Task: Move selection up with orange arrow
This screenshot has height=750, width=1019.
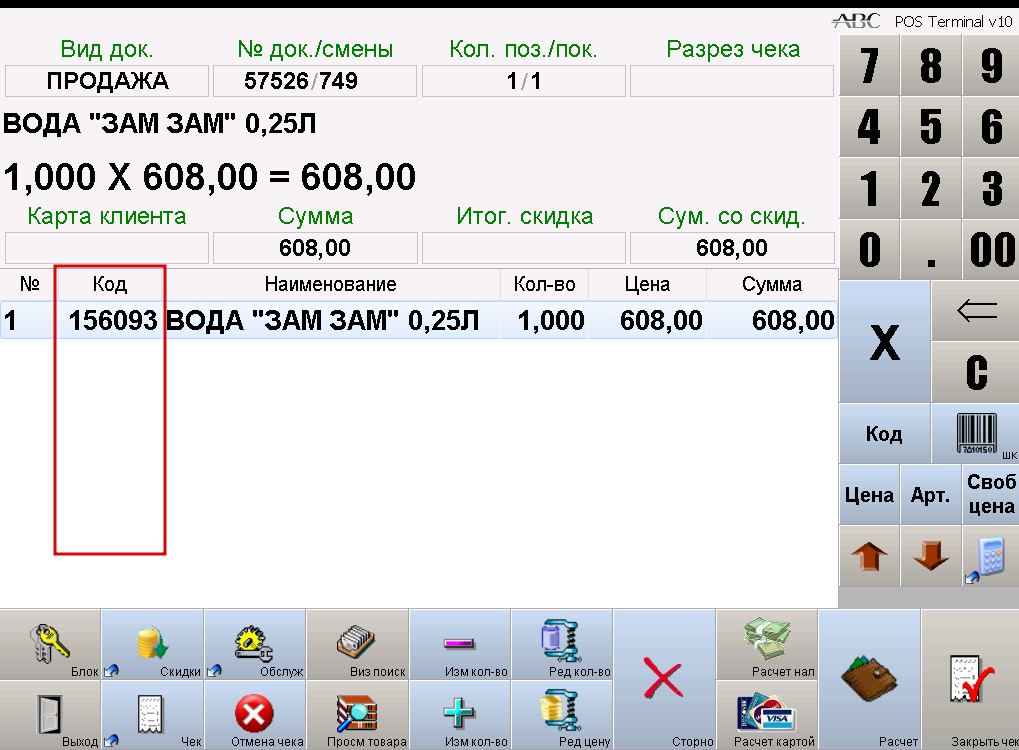Action: tap(870, 556)
